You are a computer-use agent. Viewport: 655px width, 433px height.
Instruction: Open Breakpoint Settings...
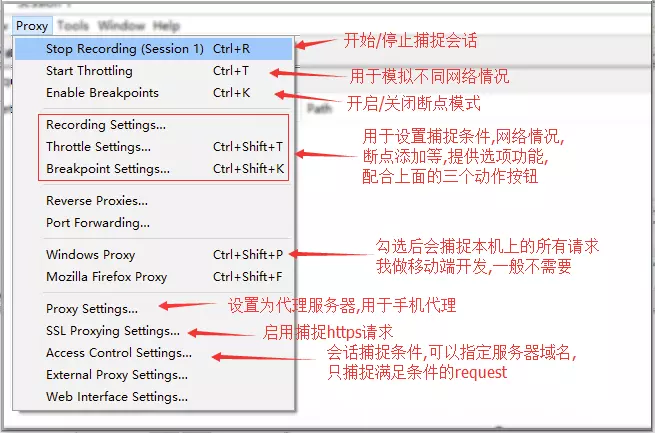coord(154,169)
